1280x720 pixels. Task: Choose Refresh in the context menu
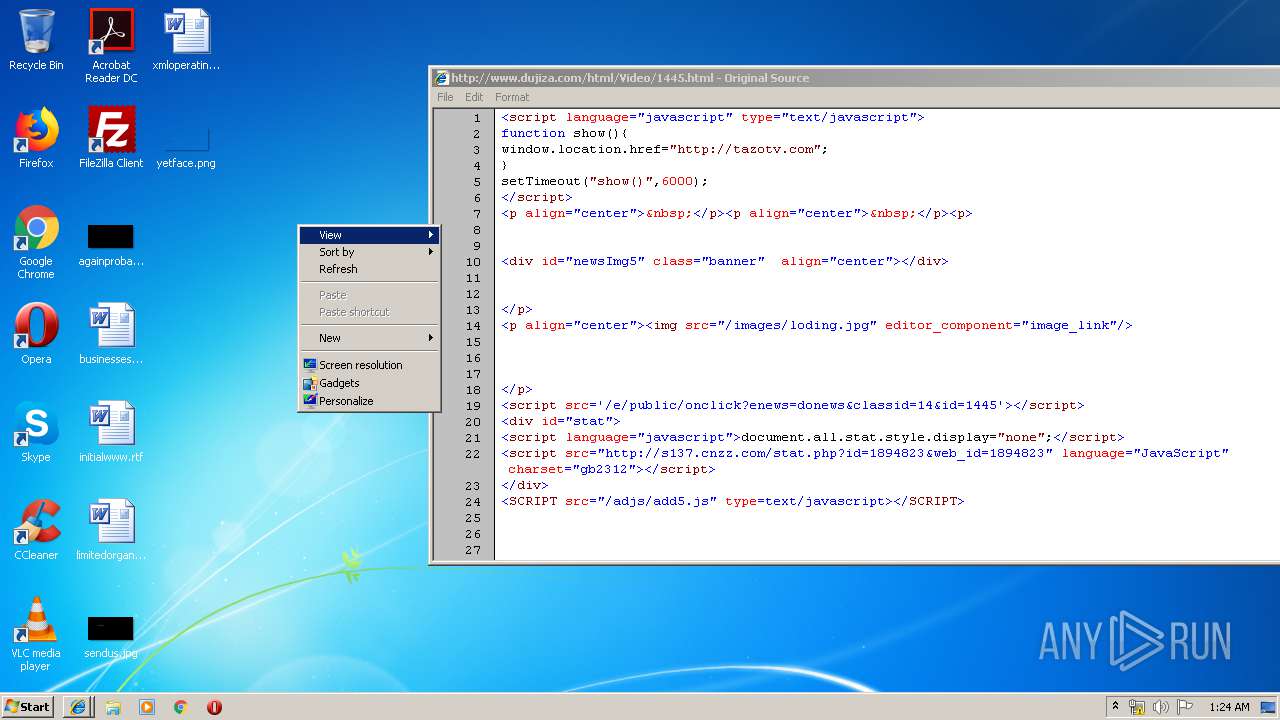(x=369, y=269)
